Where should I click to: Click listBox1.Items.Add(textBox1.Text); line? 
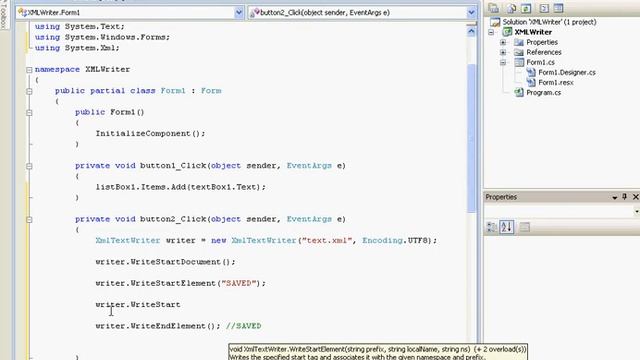(180, 187)
